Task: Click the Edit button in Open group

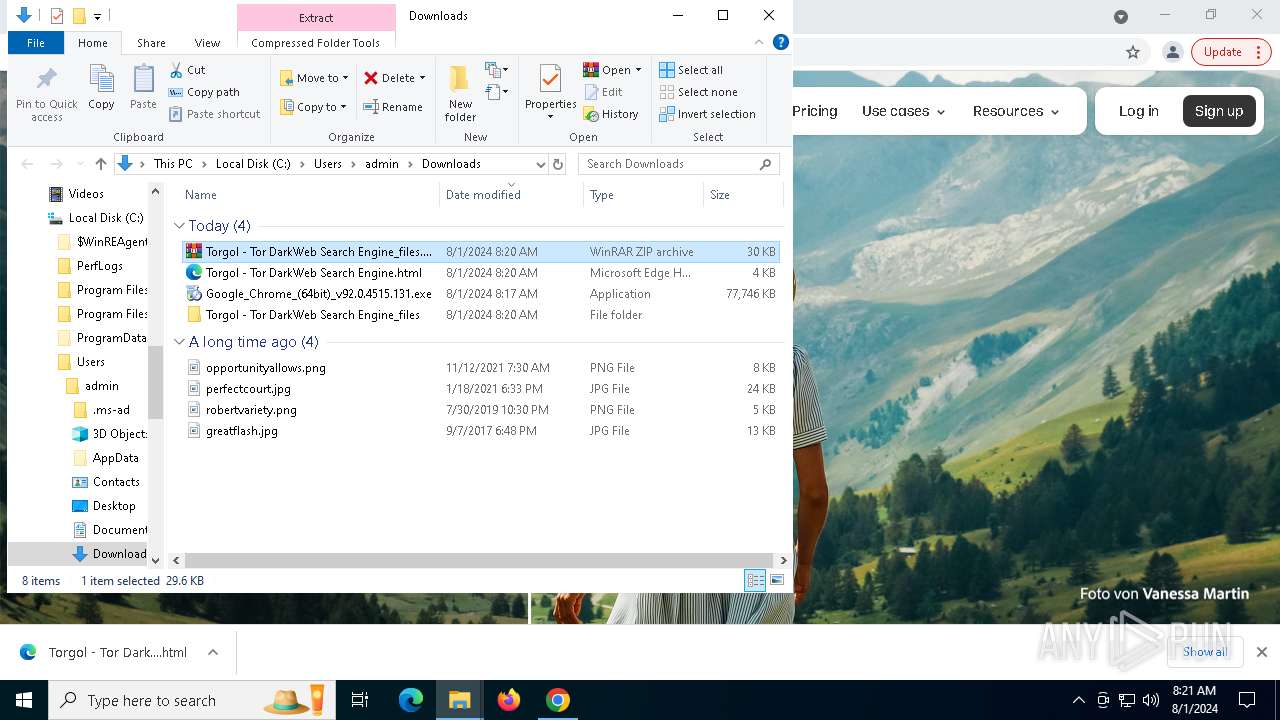Action: click(x=603, y=92)
